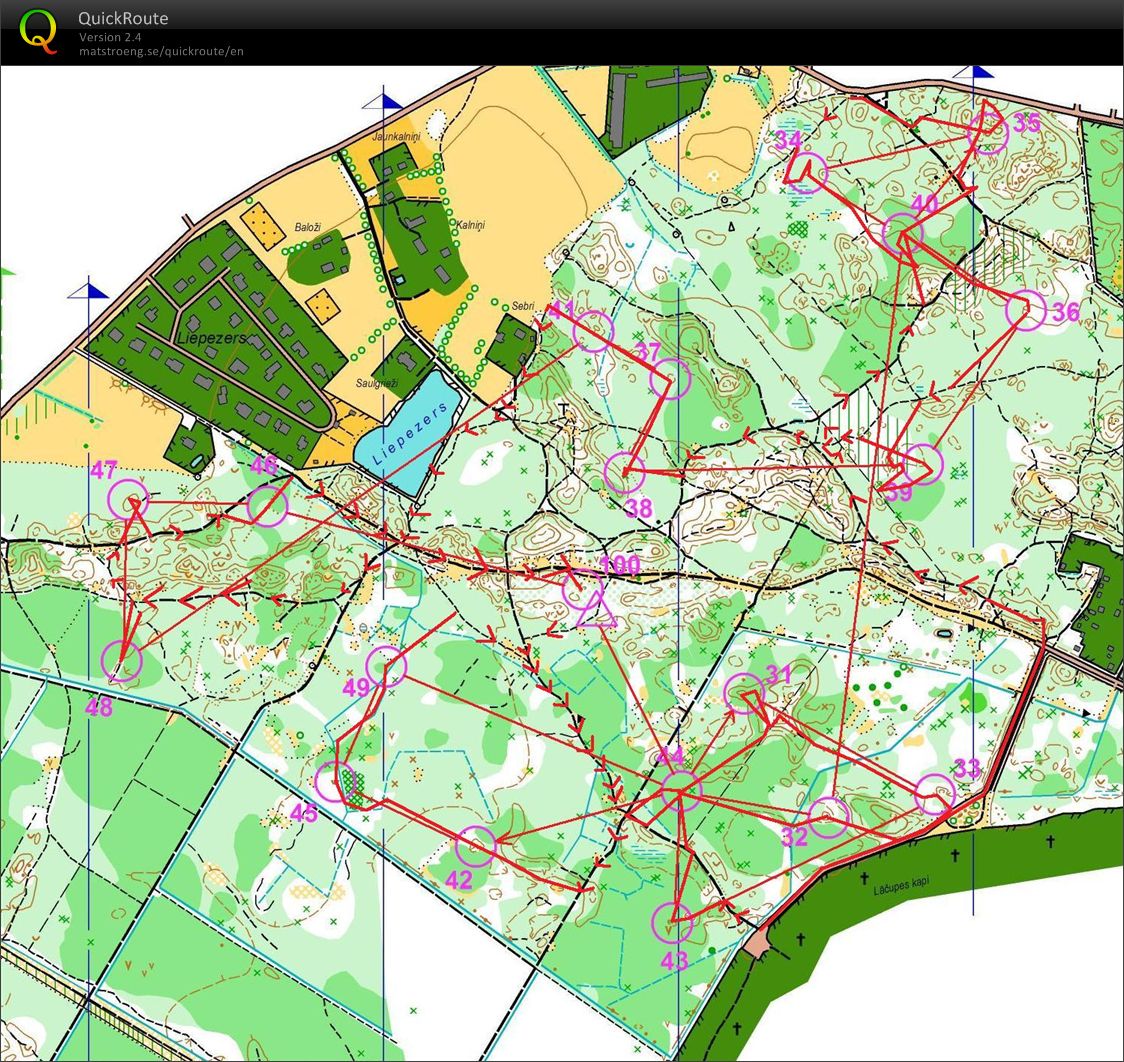This screenshot has height=1062, width=1124.
Task: Click the QuickRoute logo icon
Action: click(39, 31)
